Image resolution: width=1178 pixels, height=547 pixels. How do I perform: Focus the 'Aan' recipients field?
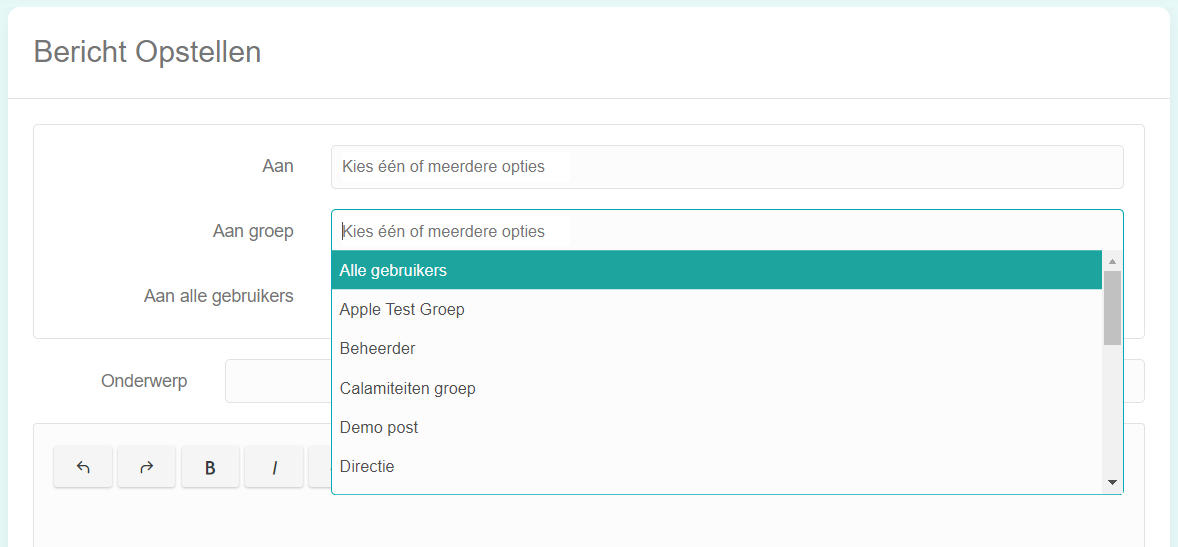727,167
